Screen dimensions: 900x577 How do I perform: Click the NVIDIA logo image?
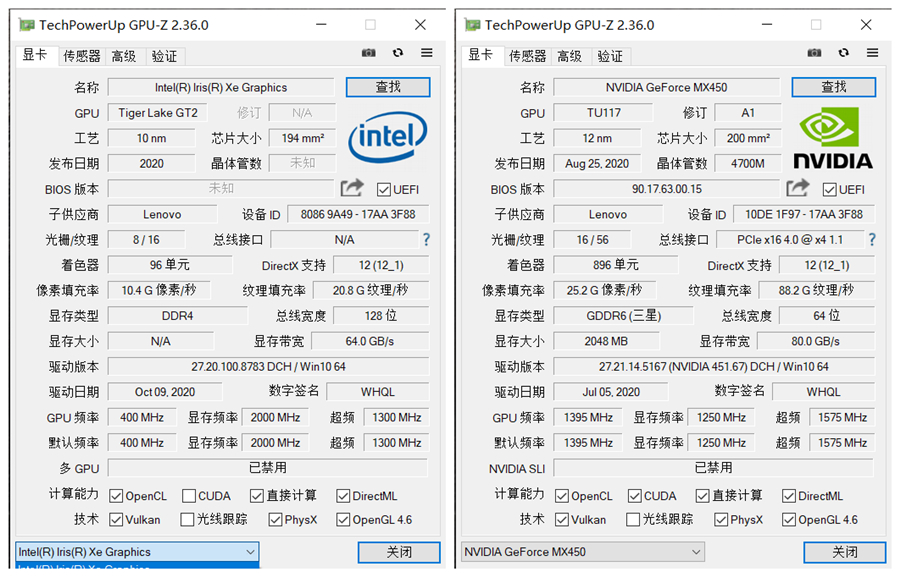833,140
